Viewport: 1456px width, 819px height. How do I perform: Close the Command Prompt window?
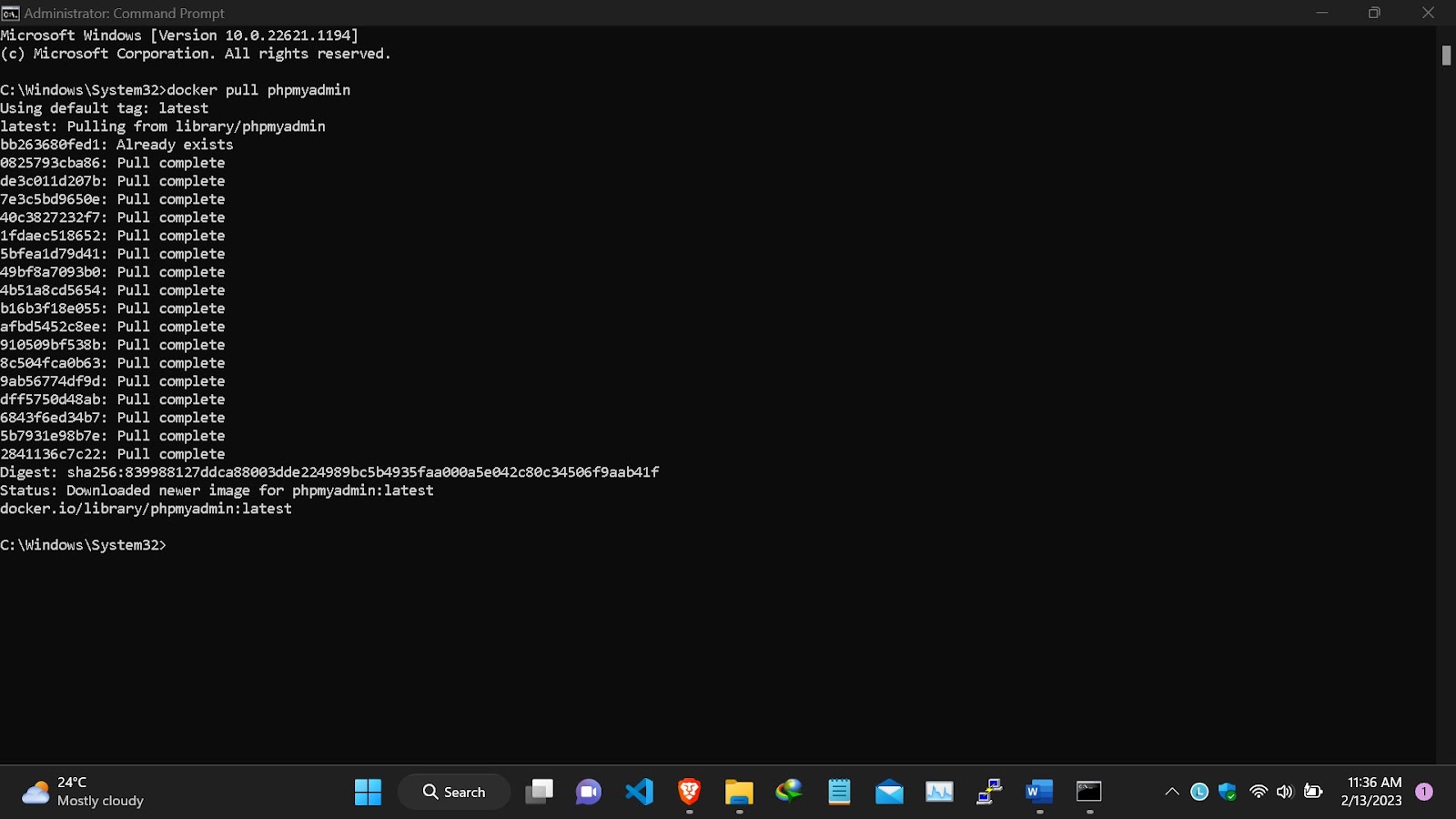coord(1428,13)
